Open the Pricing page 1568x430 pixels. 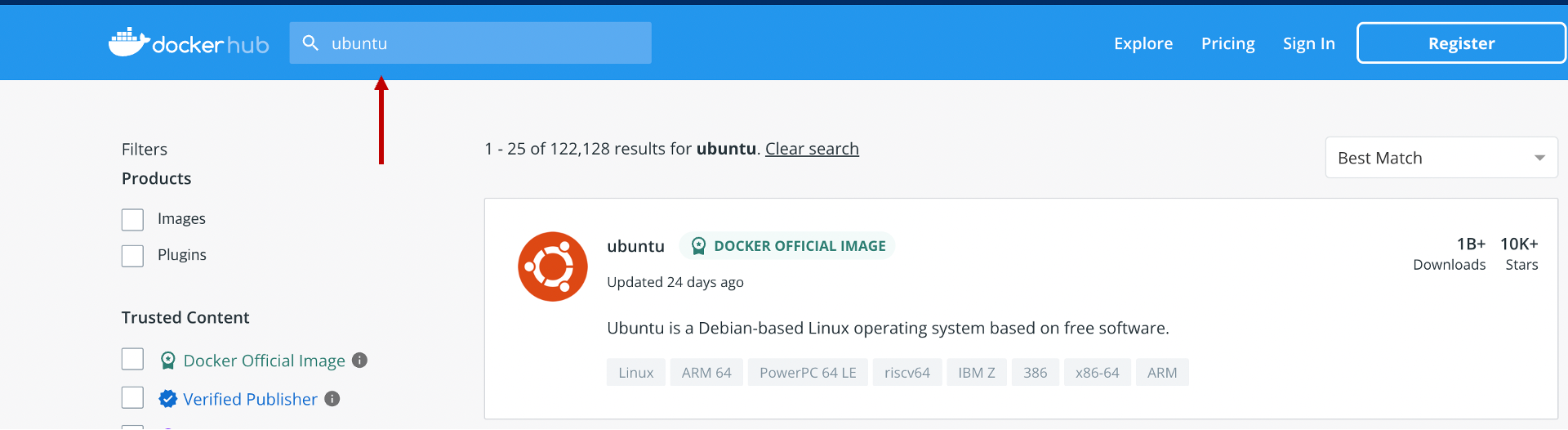(1228, 43)
